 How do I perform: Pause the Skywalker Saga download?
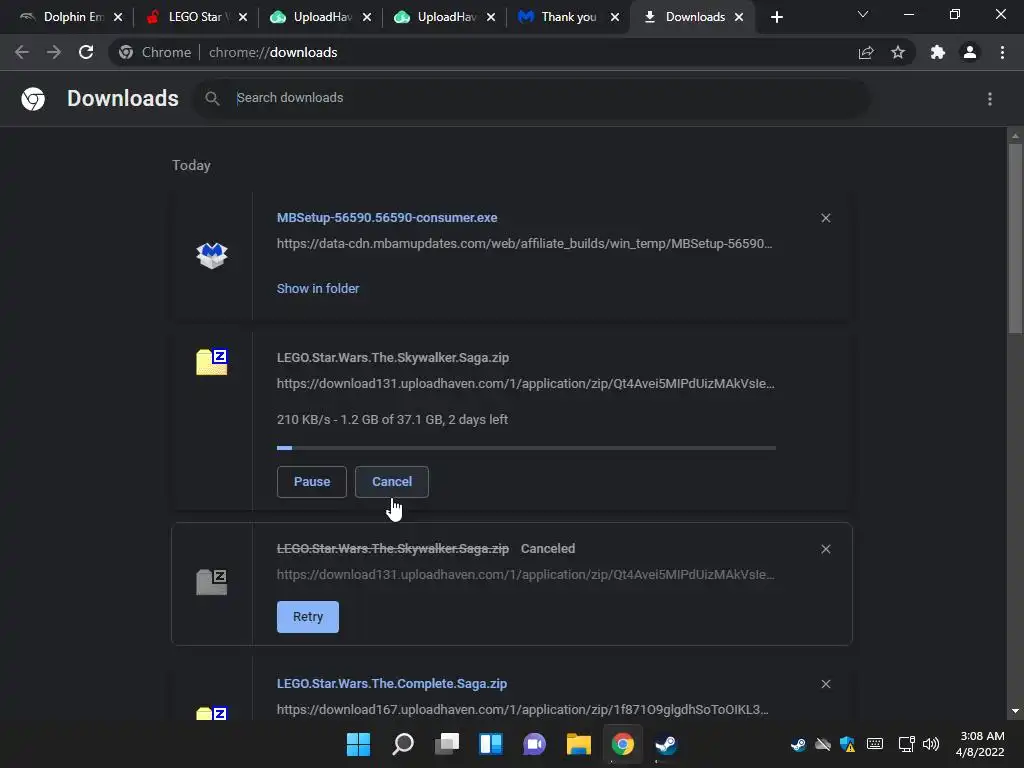312,482
